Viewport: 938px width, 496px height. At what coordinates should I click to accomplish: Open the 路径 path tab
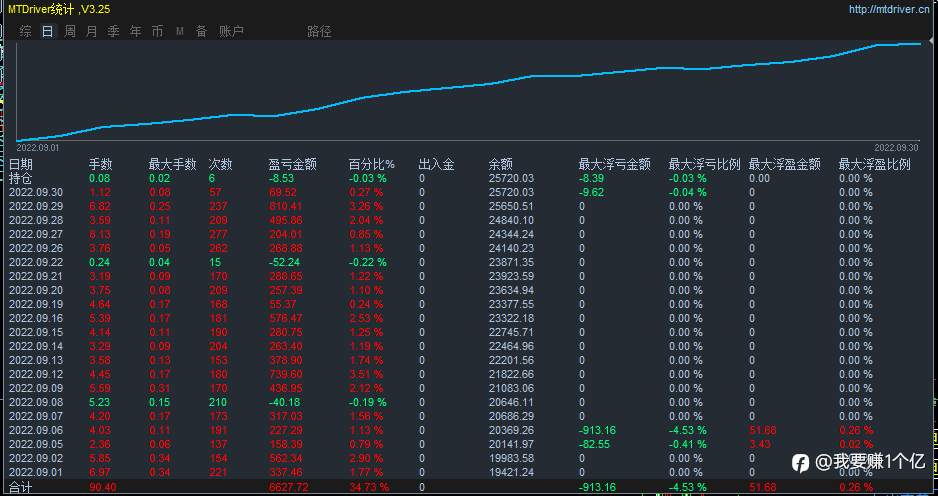point(319,32)
